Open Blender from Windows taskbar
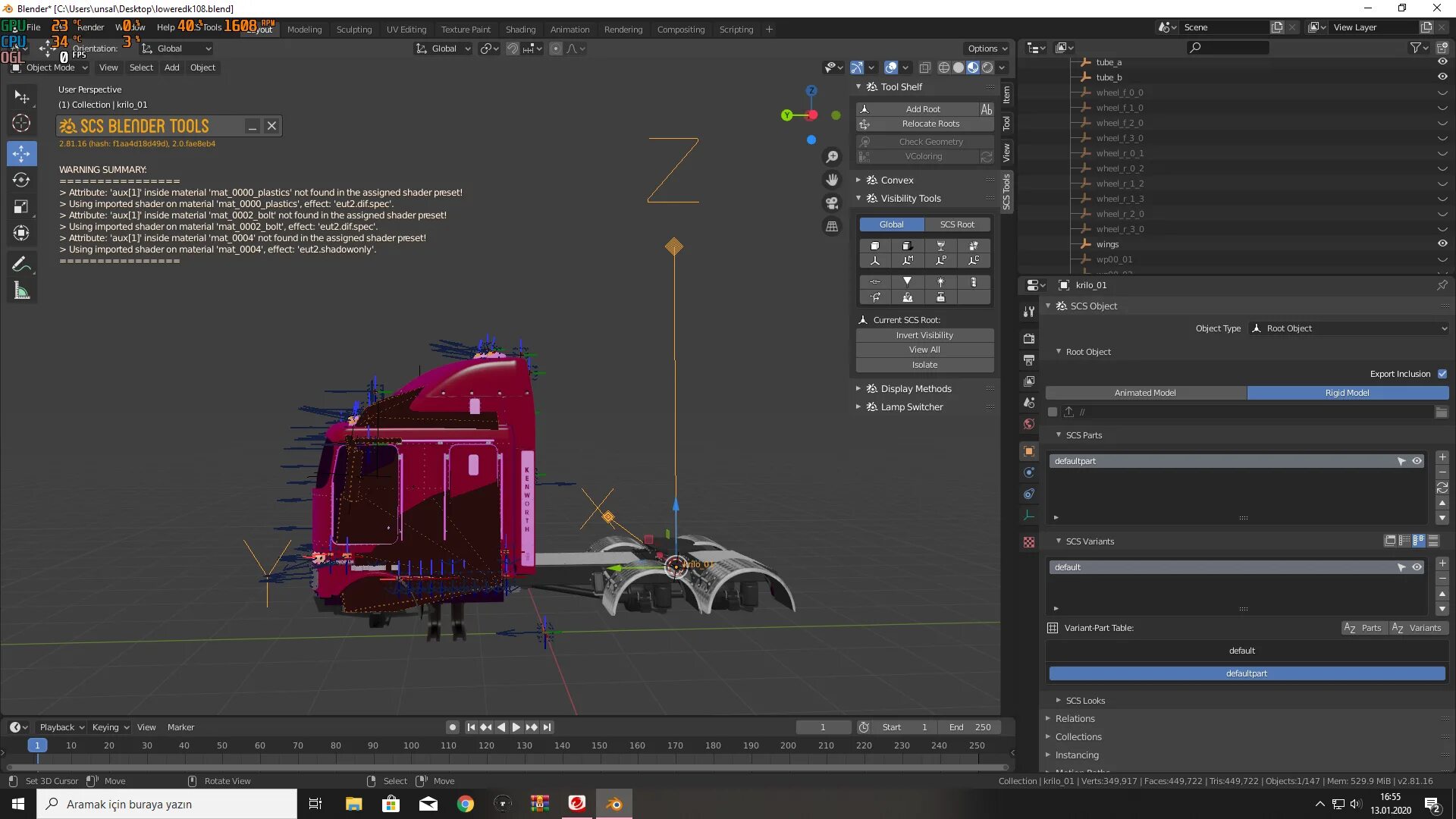 point(613,804)
